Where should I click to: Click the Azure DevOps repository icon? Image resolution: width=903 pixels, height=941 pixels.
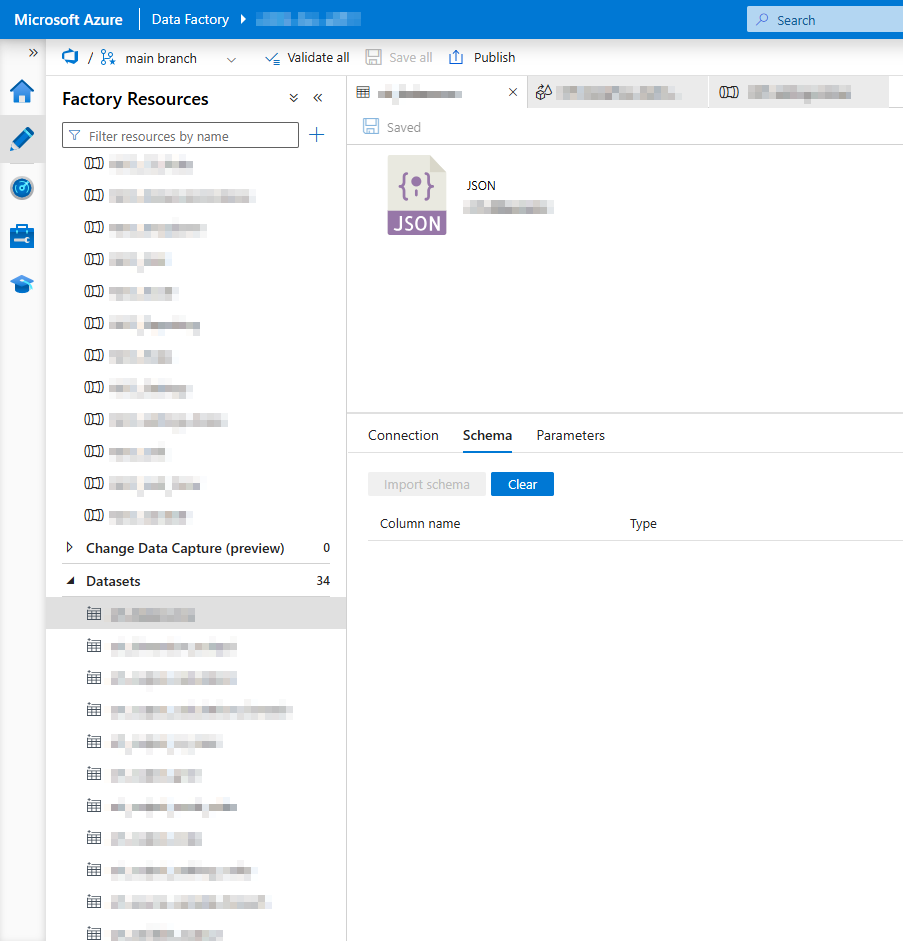70,57
